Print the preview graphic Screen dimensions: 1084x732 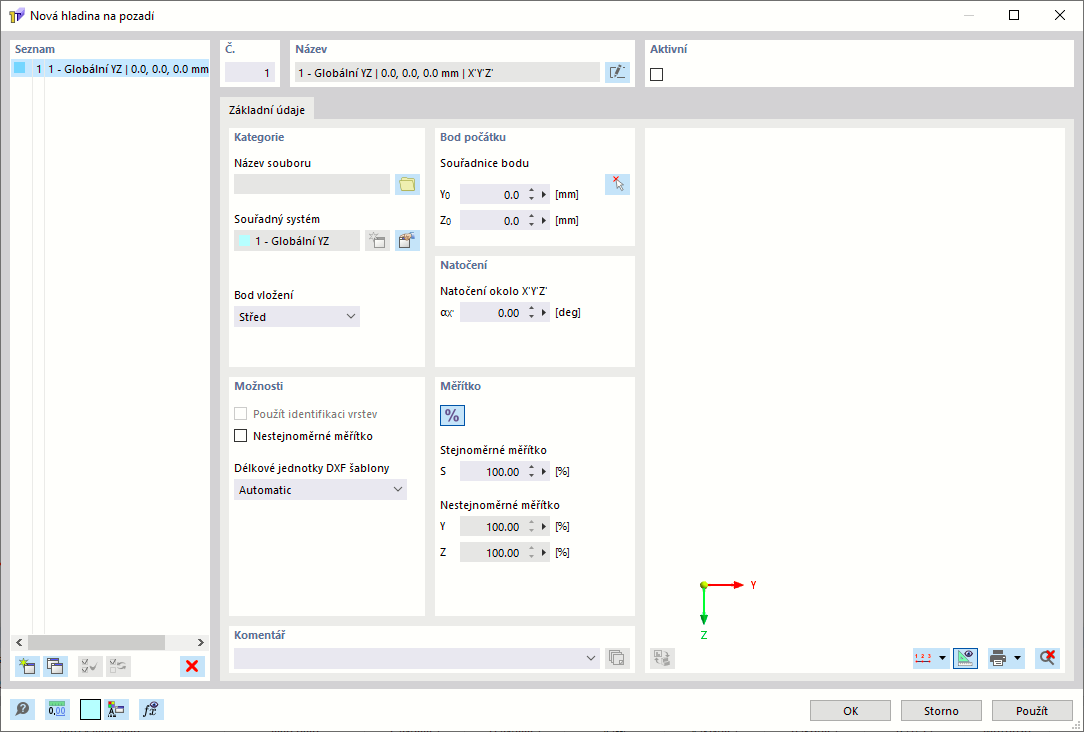pyautogui.click(x=998, y=658)
